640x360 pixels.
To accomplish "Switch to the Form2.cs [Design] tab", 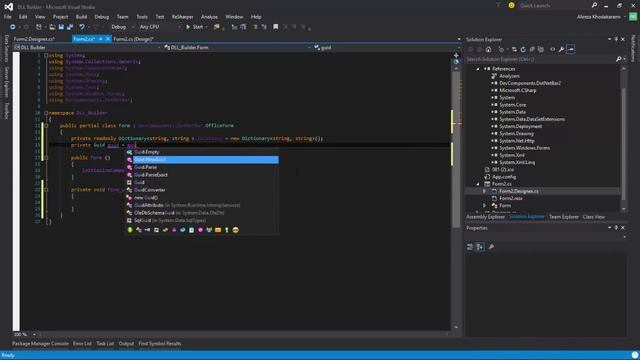I will tap(133, 39).
